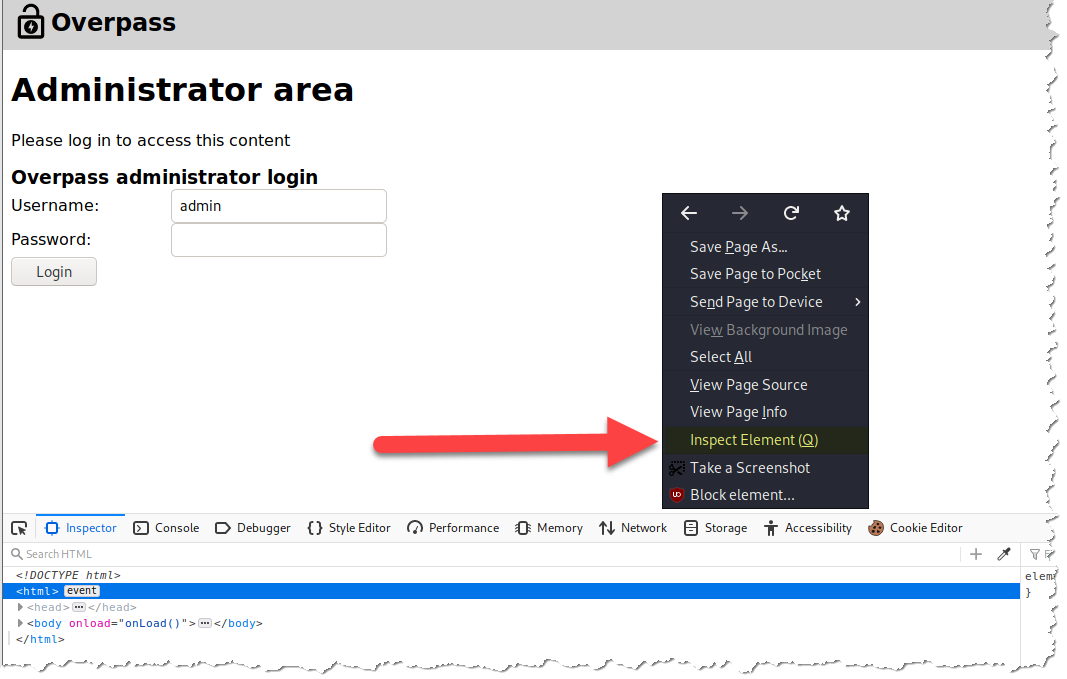This screenshot has height=679, width=1067.
Task: Click the back arrow in context menu
Action: [x=689, y=213]
